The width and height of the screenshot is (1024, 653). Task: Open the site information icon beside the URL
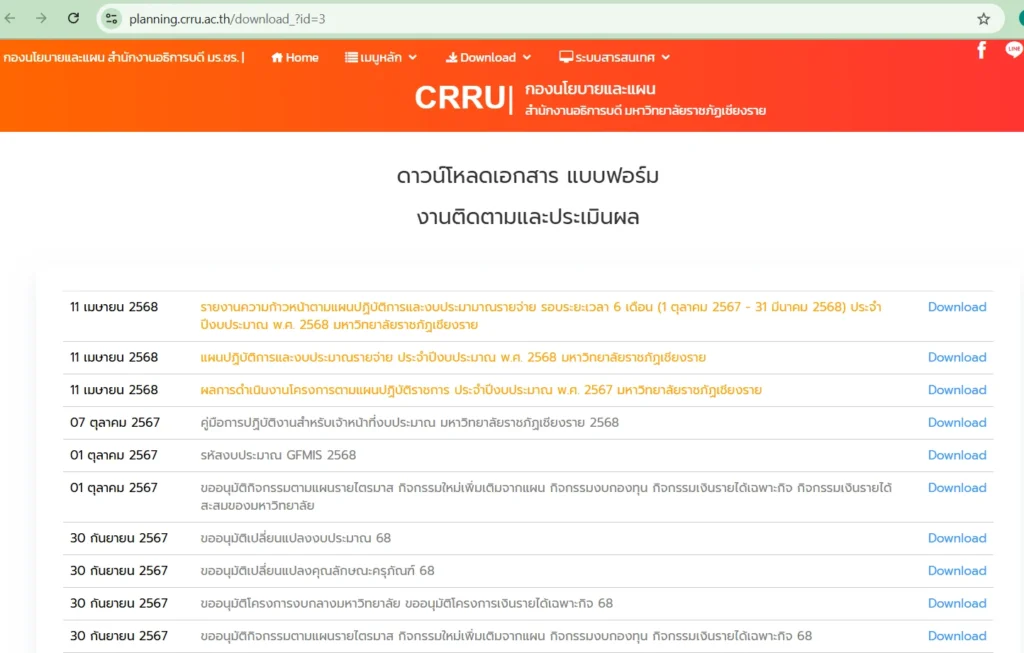pos(112,19)
